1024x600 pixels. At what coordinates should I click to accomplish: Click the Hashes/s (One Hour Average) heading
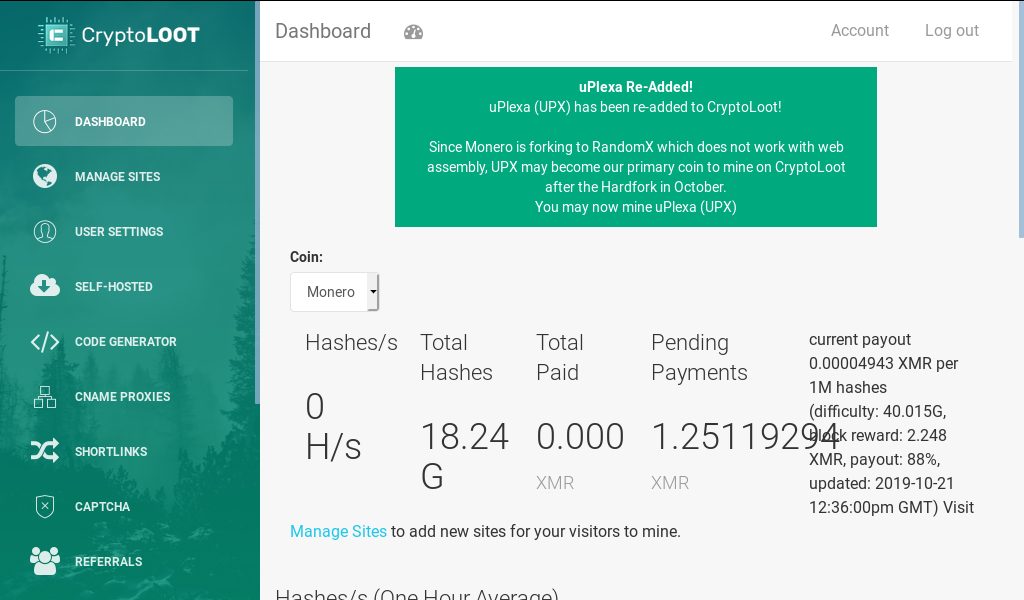click(x=417, y=593)
